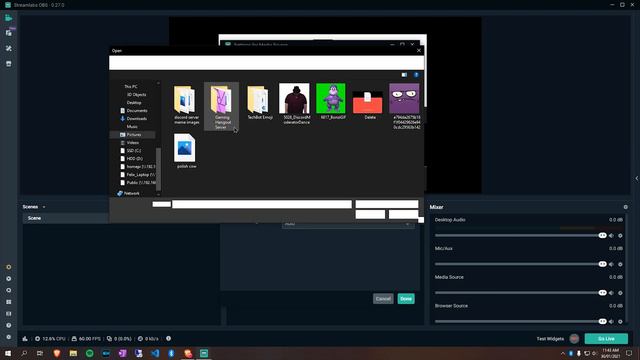Open the help question mark sidebar icon
640x360 pixels.
9,325
